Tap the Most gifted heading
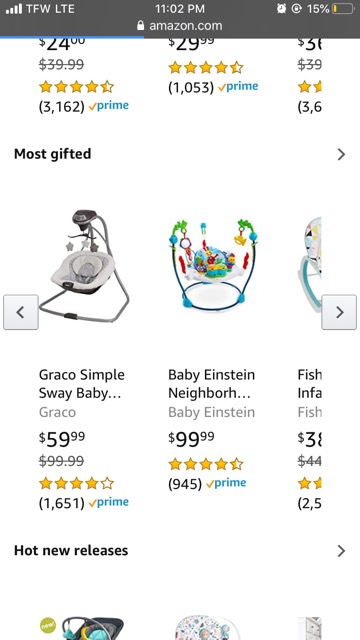360x640 pixels. point(53,154)
